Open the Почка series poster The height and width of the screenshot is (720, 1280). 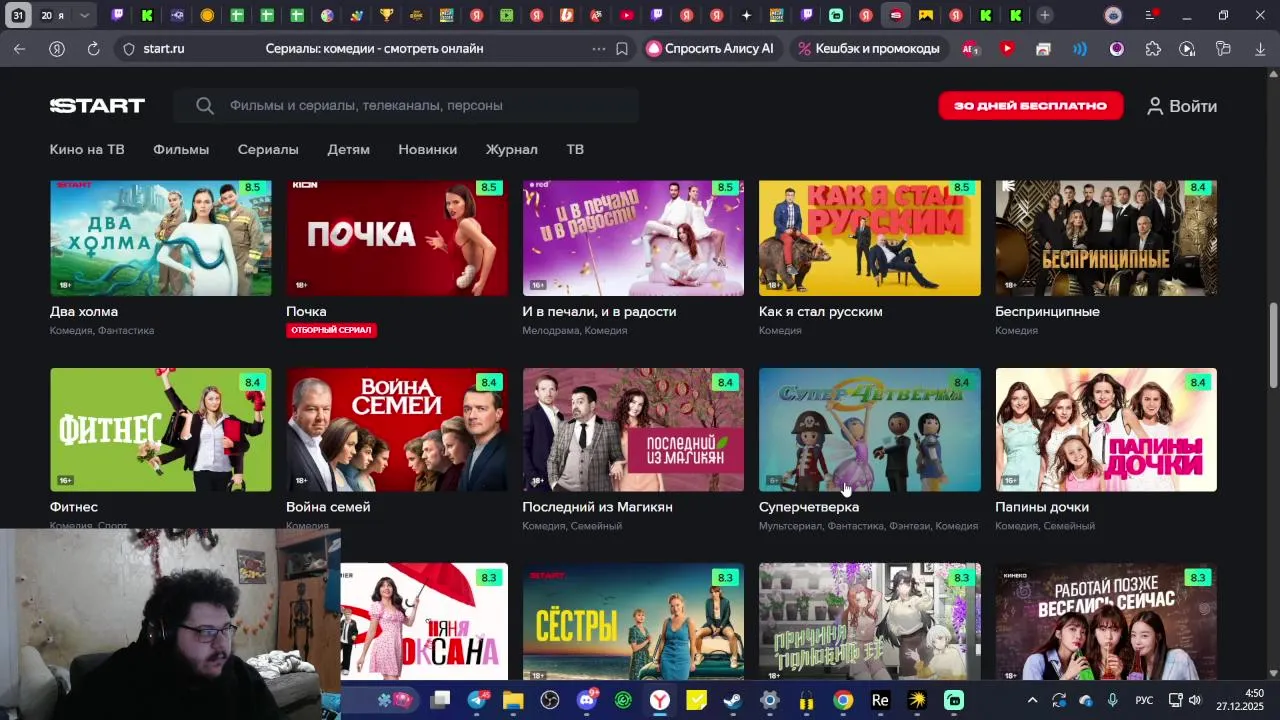click(397, 238)
